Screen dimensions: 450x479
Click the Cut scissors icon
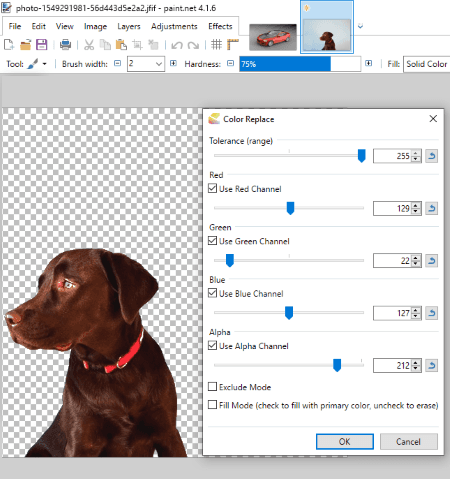89,44
